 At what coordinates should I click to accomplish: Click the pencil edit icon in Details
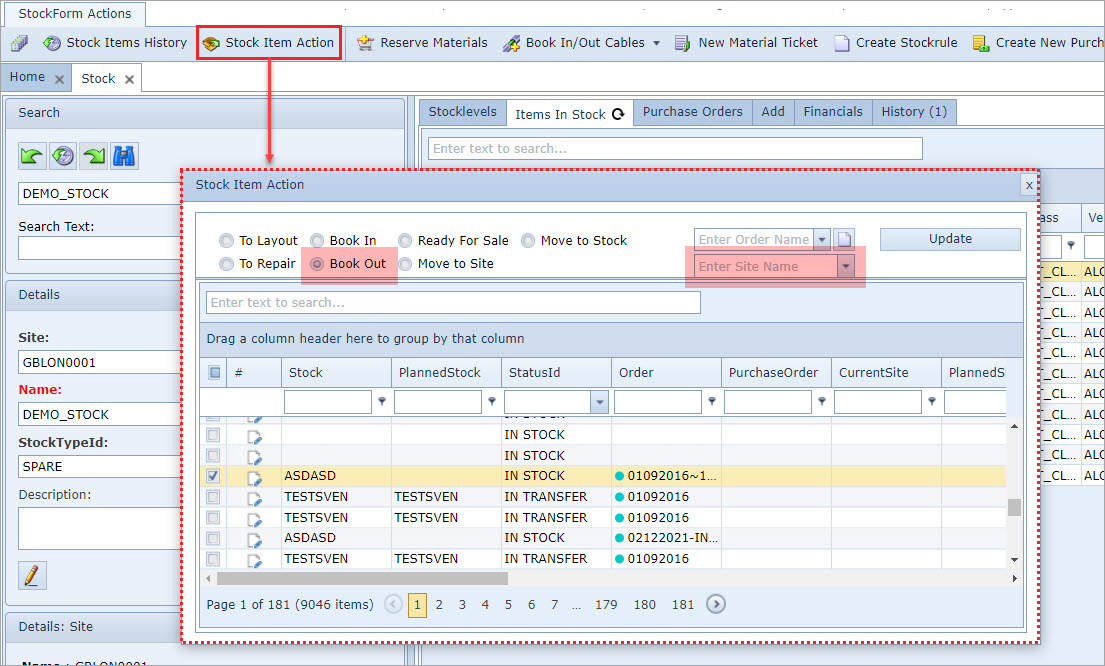click(32, 576)
